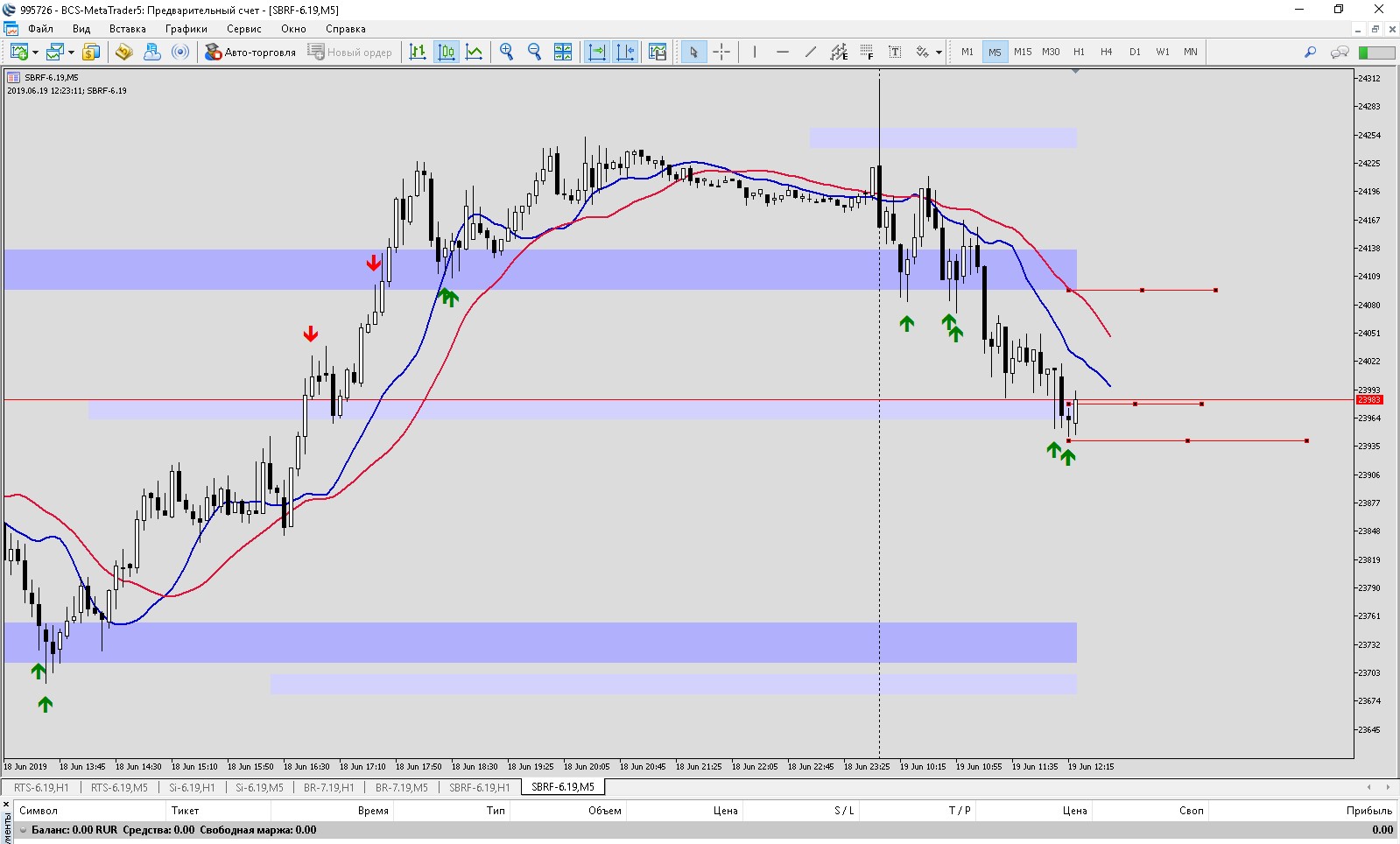Set timeframe to H1

[x=1079, y=53]
